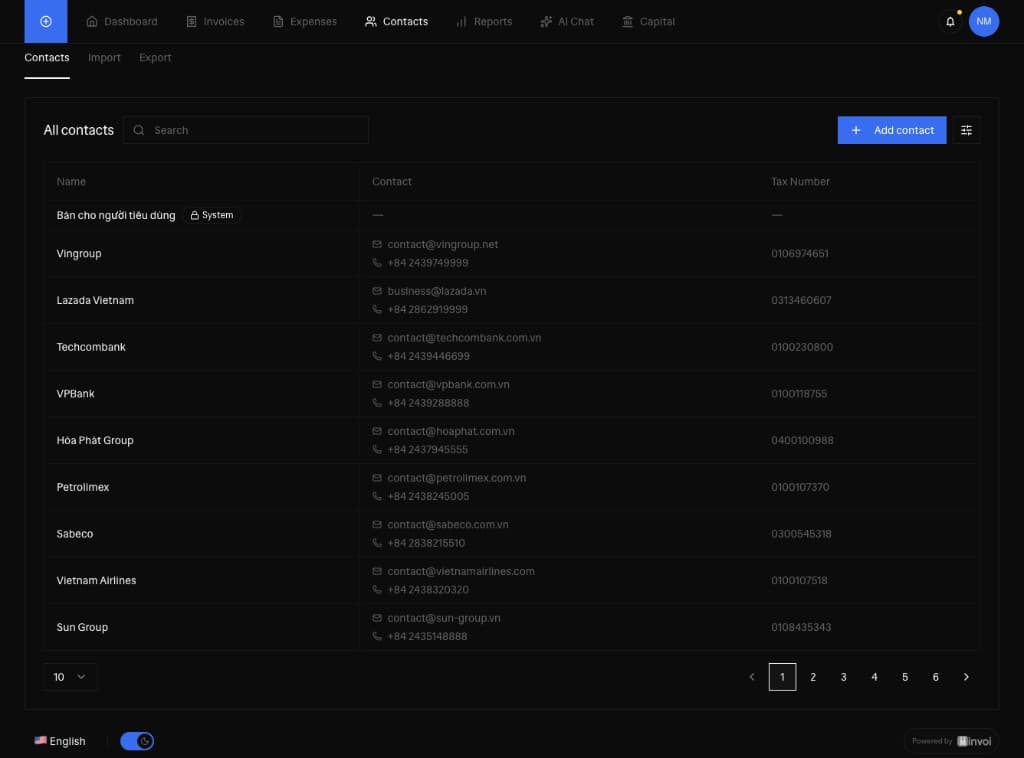This screenshot has height=758, width=1024.
Task: Click the envelope icon for Vietnam Airlines
Action: point(377,571)
